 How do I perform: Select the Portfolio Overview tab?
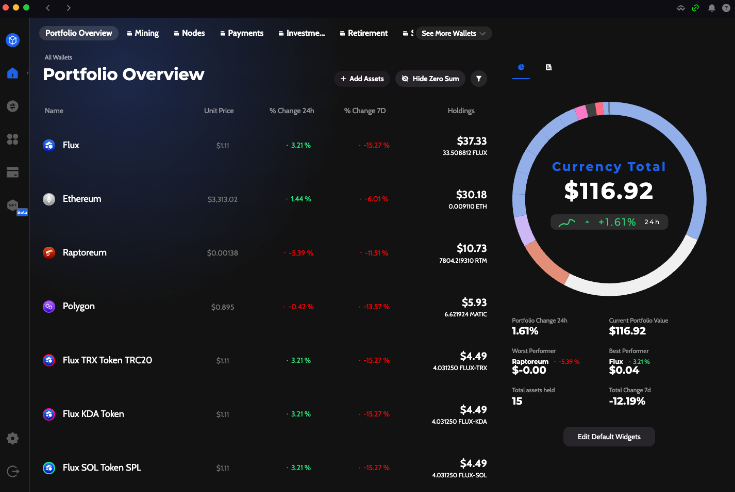coord(78,33)
